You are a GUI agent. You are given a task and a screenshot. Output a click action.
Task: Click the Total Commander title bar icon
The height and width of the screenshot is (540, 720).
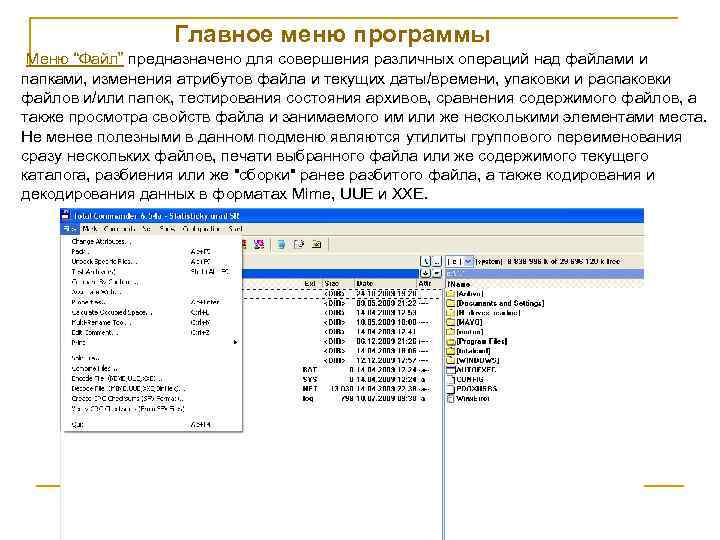pyautogui.click(x=66, y=215)
